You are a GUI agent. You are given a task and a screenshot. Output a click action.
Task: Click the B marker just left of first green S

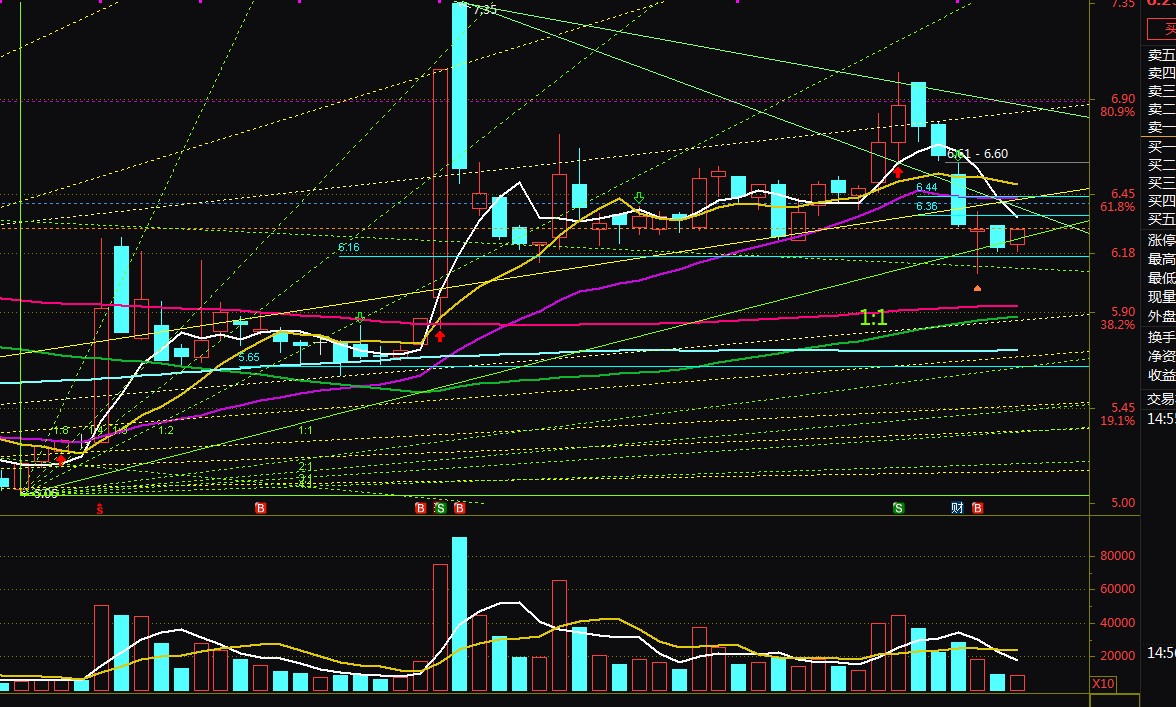(x=420, y=508)
